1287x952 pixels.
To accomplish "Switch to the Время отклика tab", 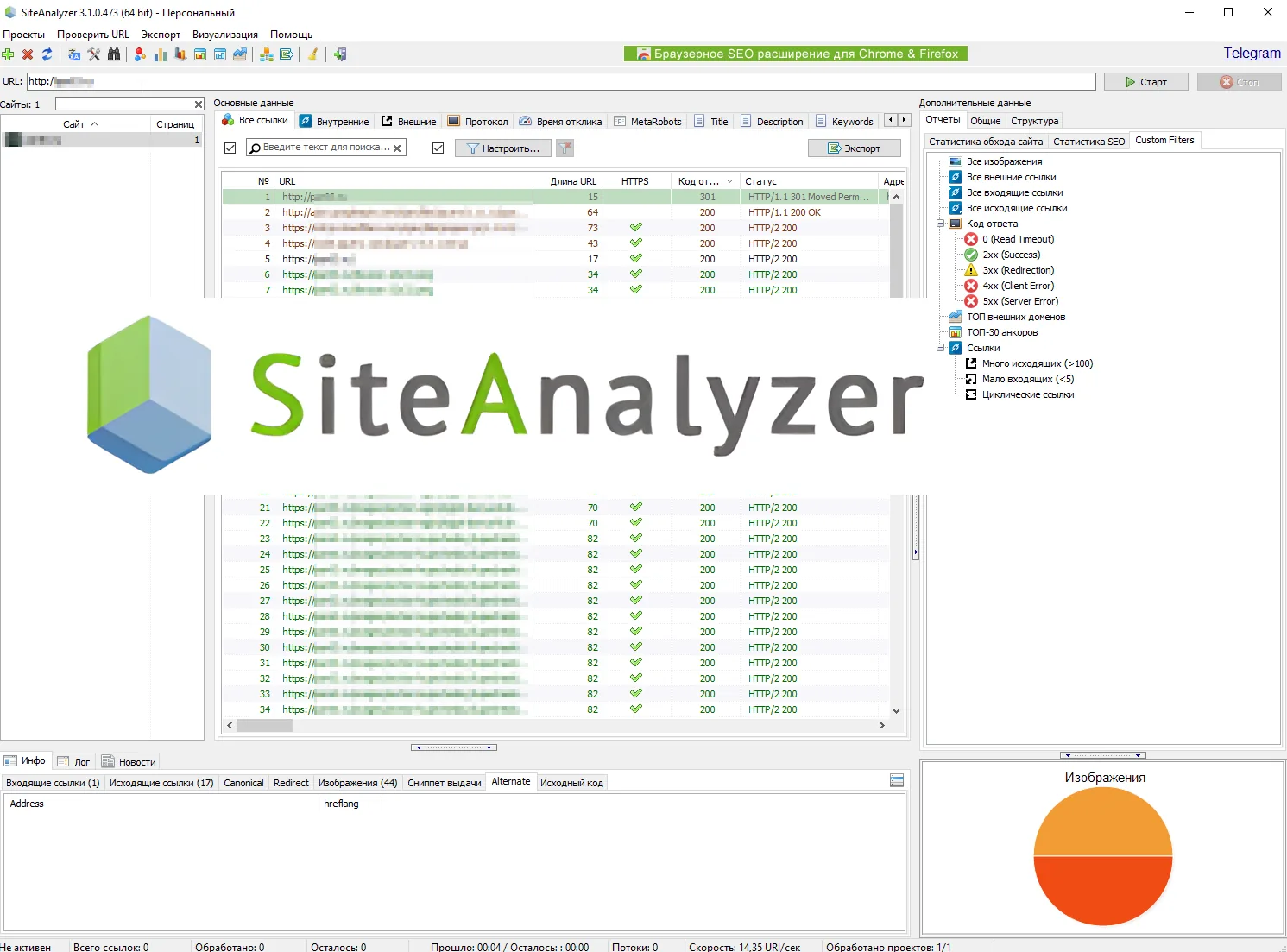I will point(560,122).
